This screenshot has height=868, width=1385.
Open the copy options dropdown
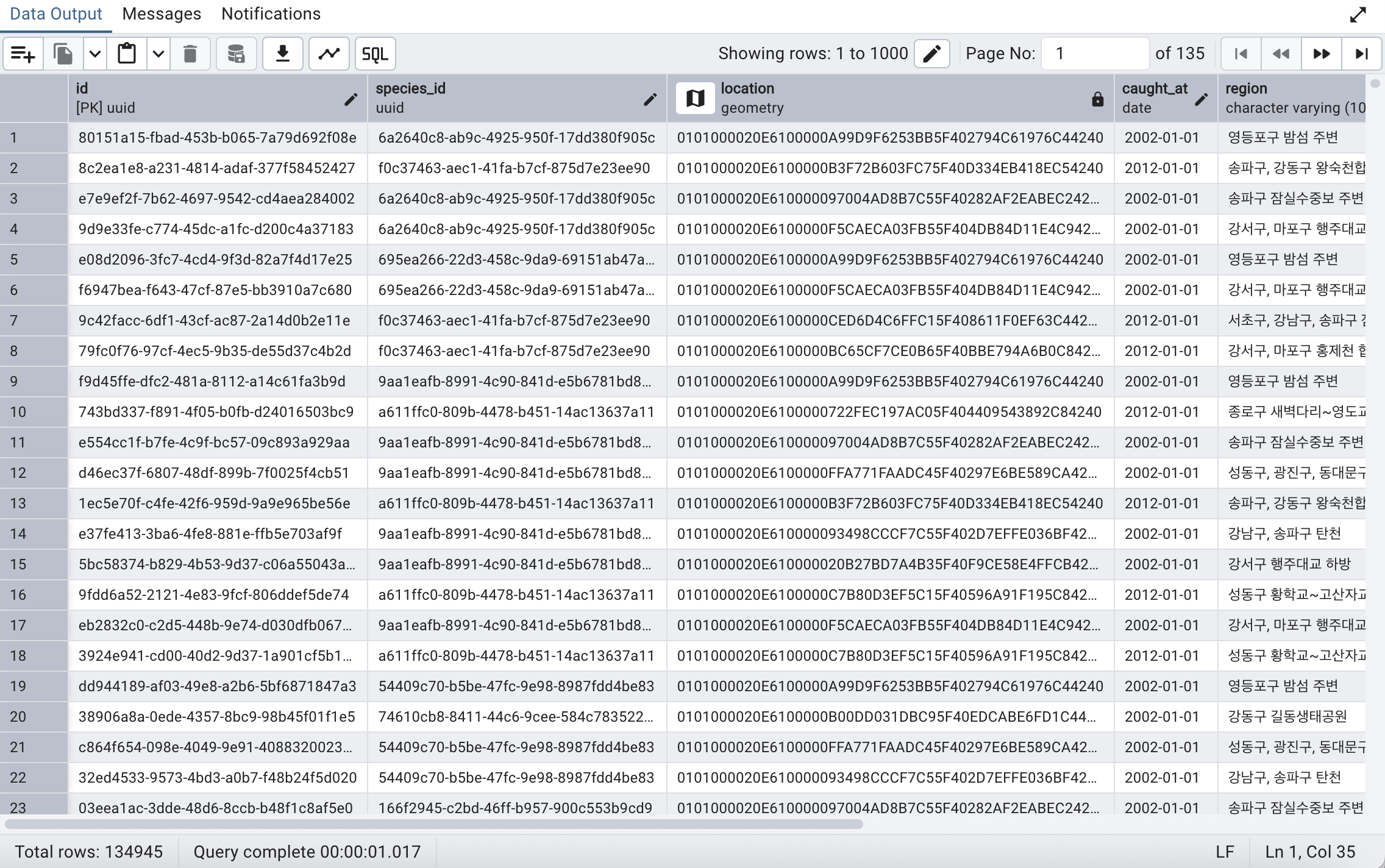(95, 54)
